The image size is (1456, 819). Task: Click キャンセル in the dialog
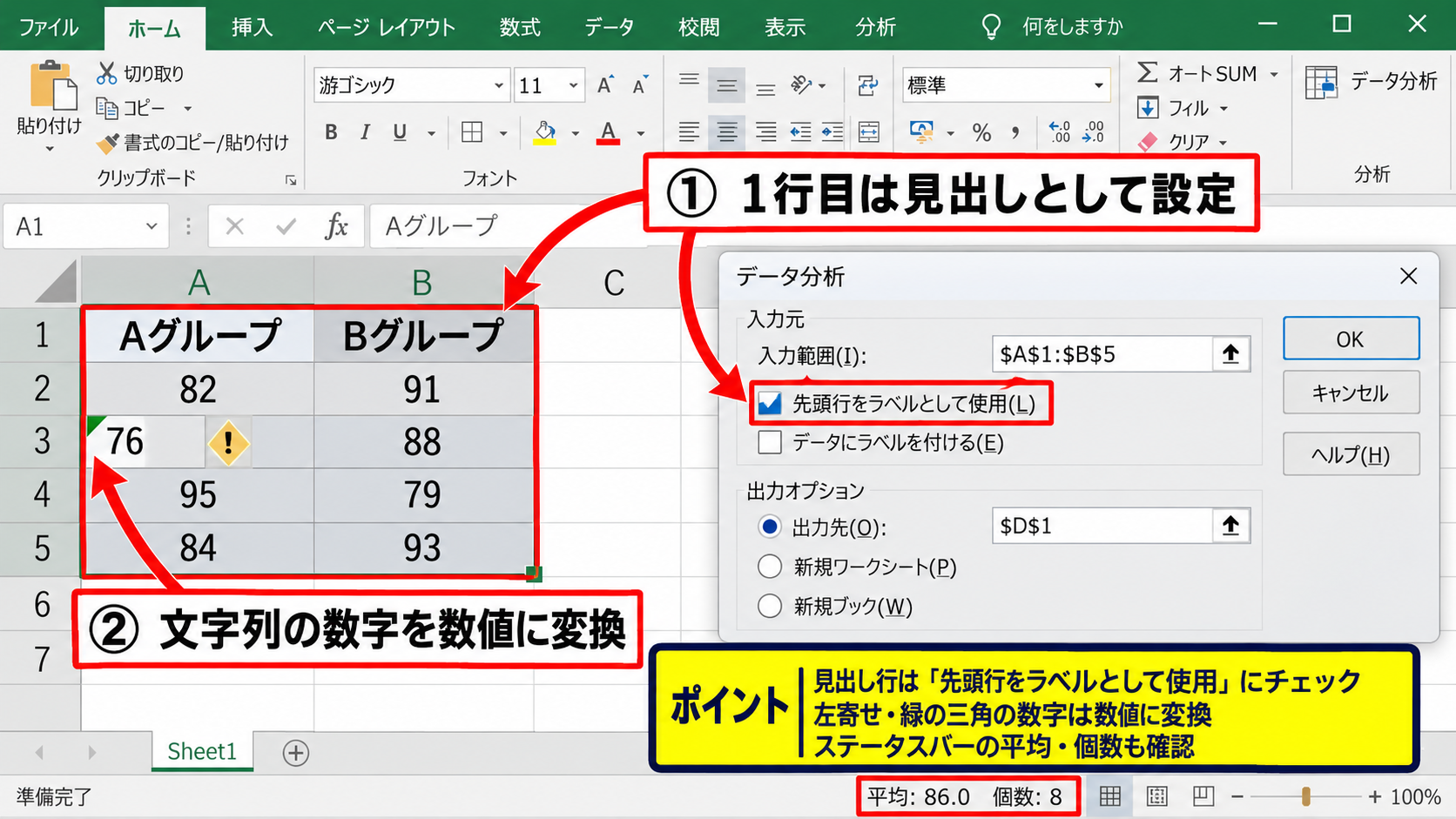coord(1351,393)
